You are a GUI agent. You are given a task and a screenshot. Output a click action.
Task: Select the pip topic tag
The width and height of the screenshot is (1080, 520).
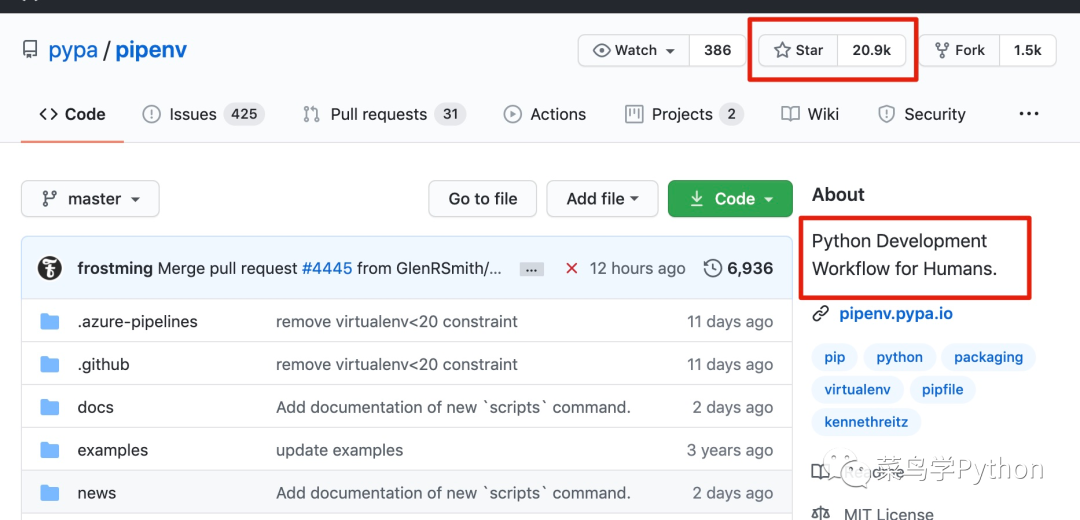[834, 357]
